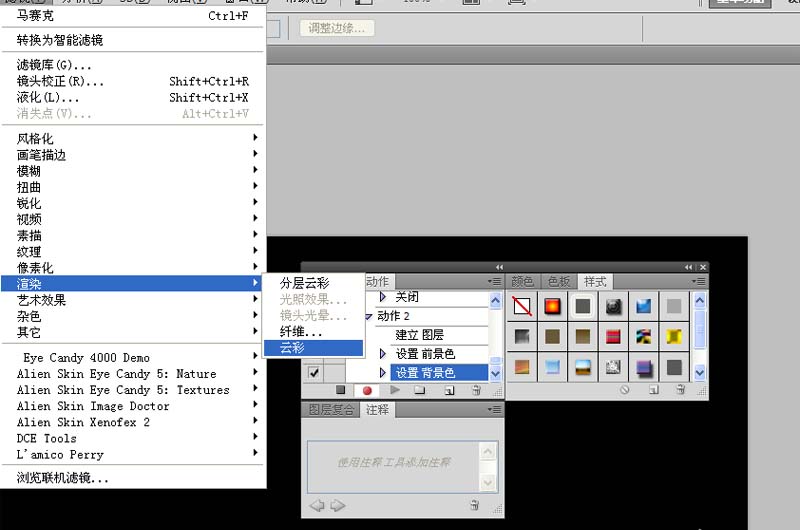Click the play action triangle button
The width and height of the screenshot is (800, 530).
coord(394,390)
